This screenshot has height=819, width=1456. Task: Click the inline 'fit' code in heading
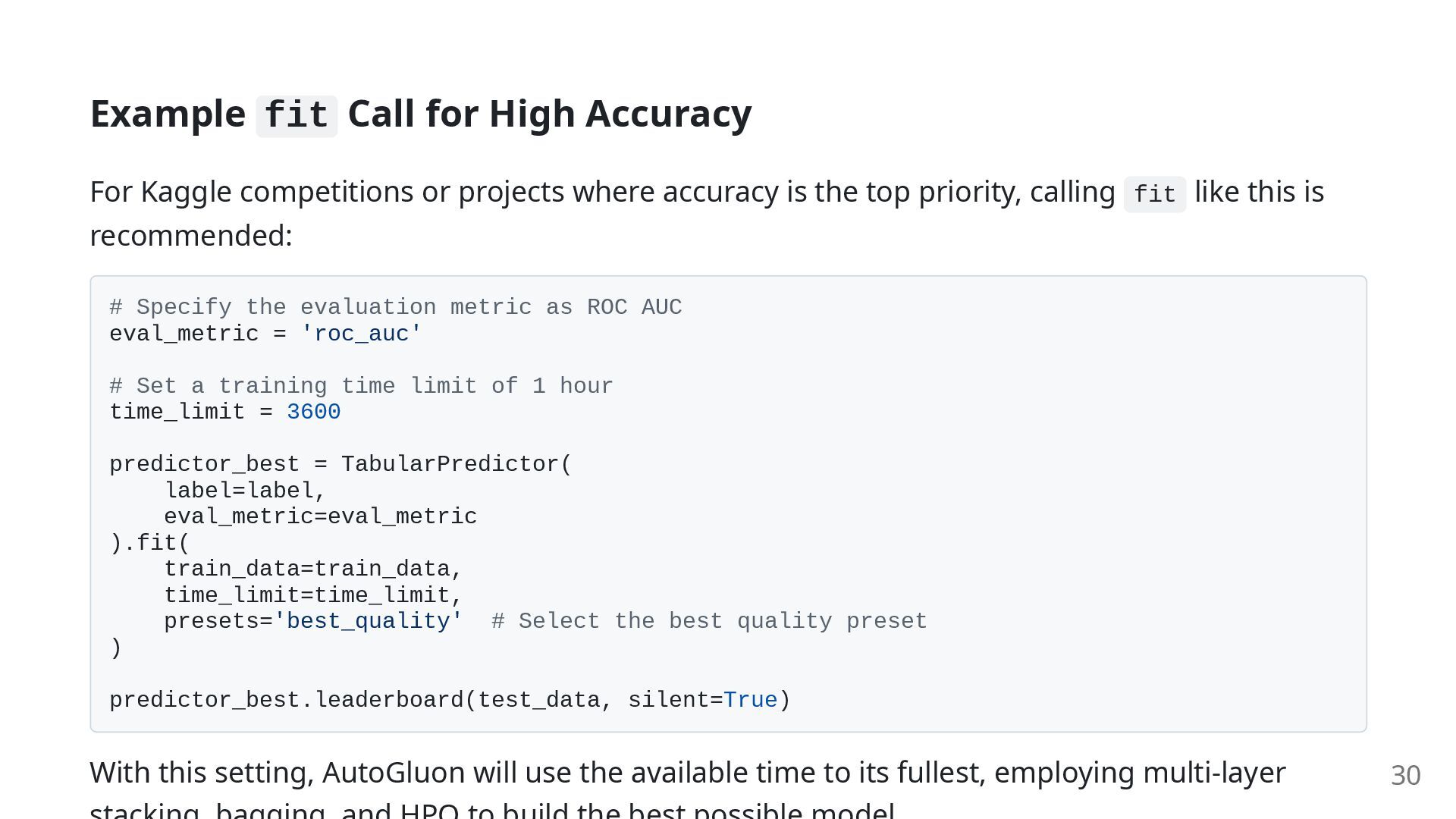pos(297,116)
